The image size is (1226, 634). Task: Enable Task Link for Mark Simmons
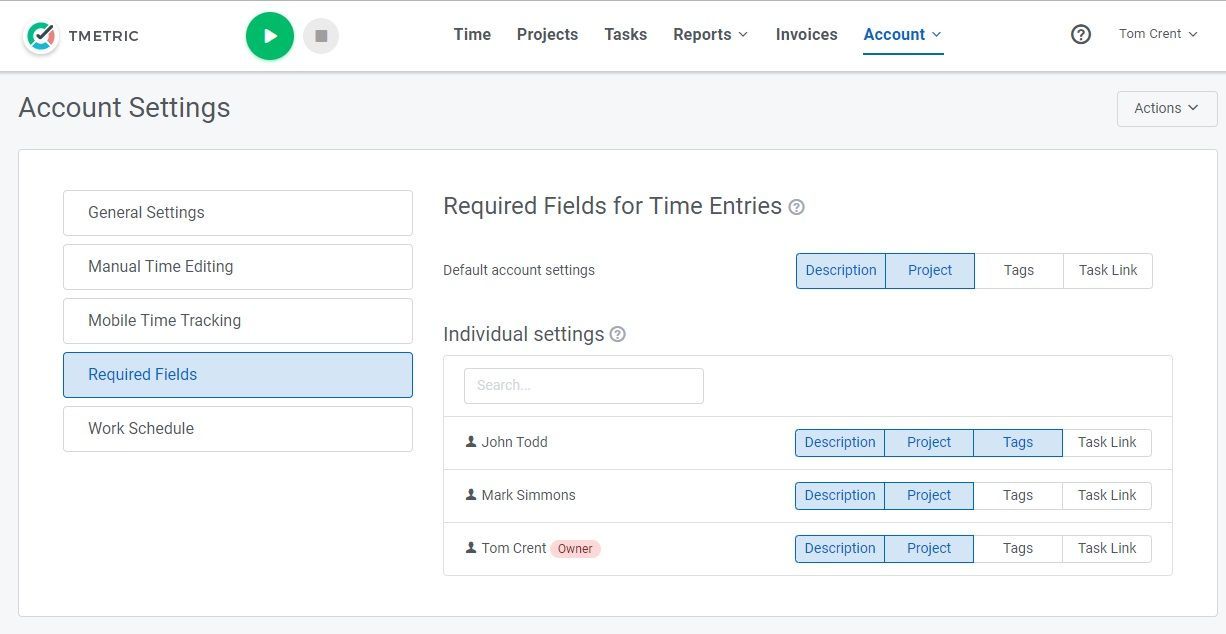1107,496
